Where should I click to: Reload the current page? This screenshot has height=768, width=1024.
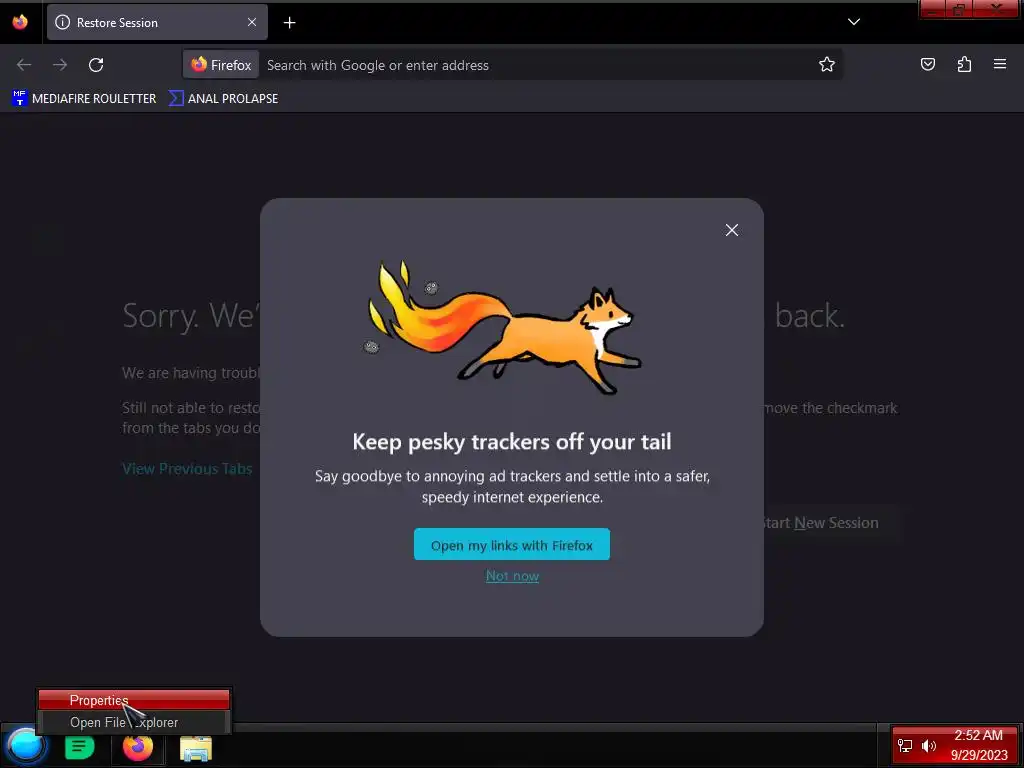point(96,65)
